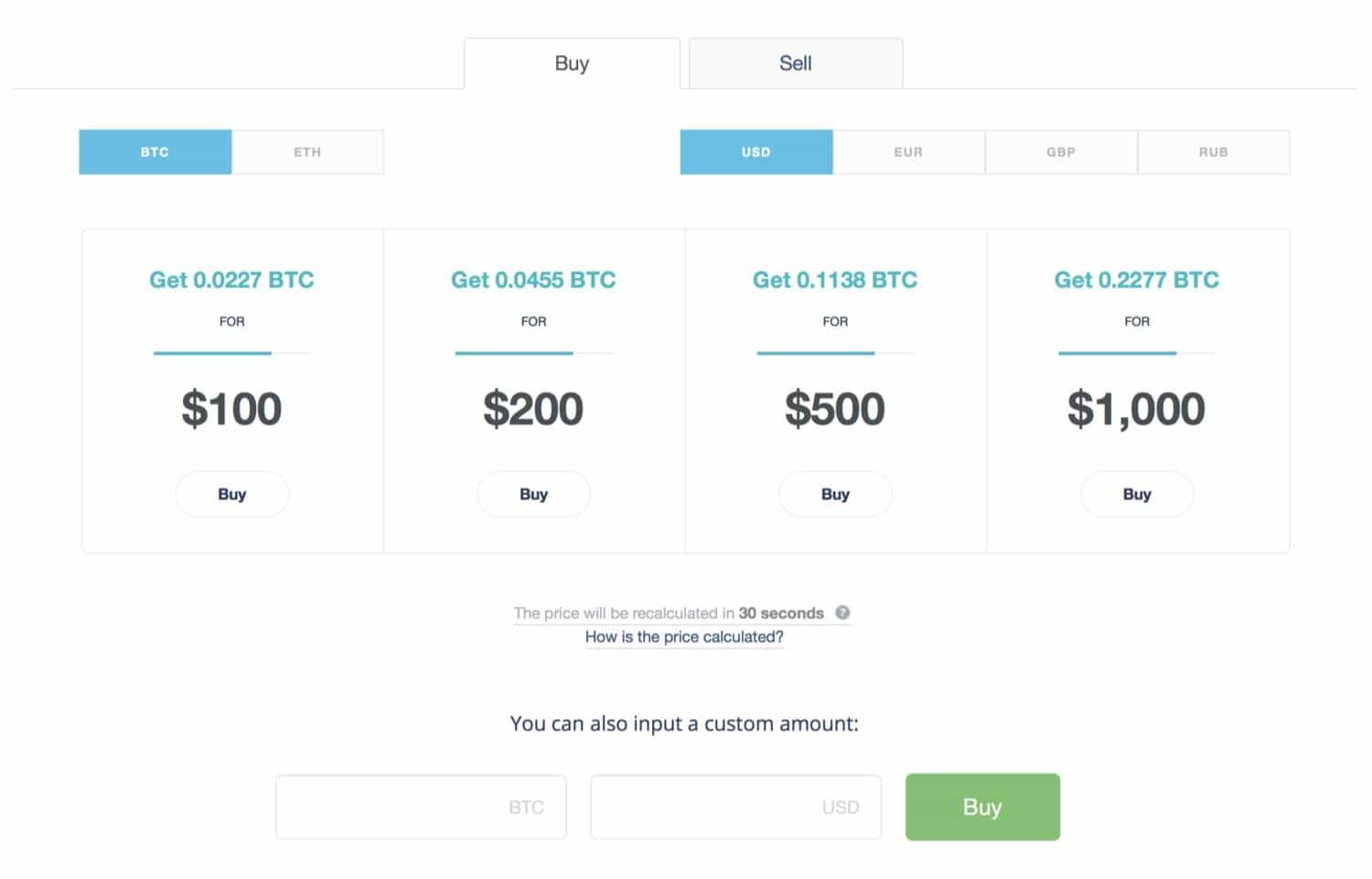The width and height of the screenshot is (1372, 879).
Task: Select BTC cryptocurrency option
Action: coord(155,152)
